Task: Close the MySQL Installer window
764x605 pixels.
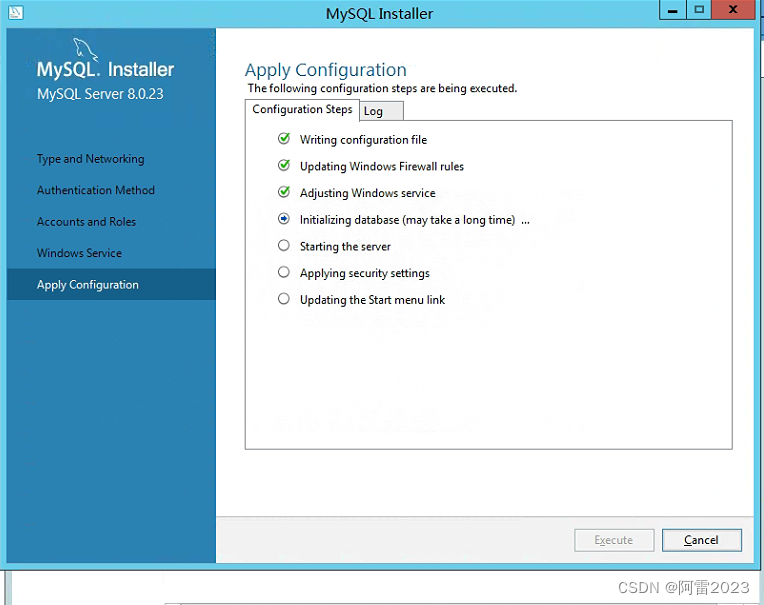Action: 733,10
